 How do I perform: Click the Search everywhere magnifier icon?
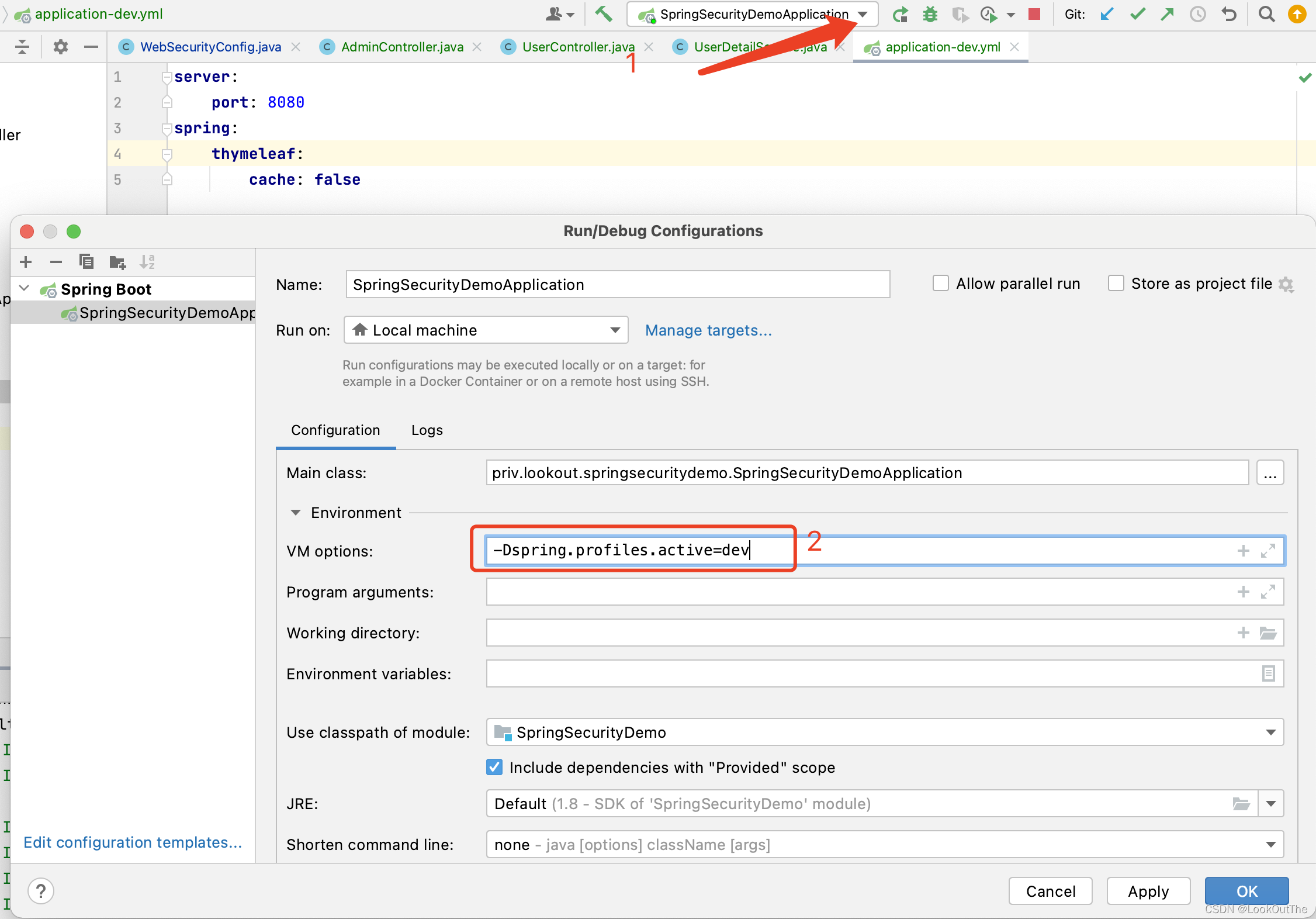pos(1266,14)
